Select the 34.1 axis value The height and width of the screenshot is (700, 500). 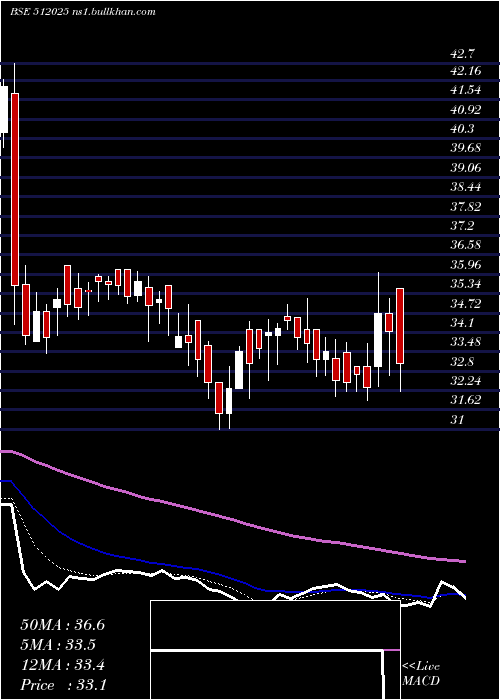(x=463, y=322)
